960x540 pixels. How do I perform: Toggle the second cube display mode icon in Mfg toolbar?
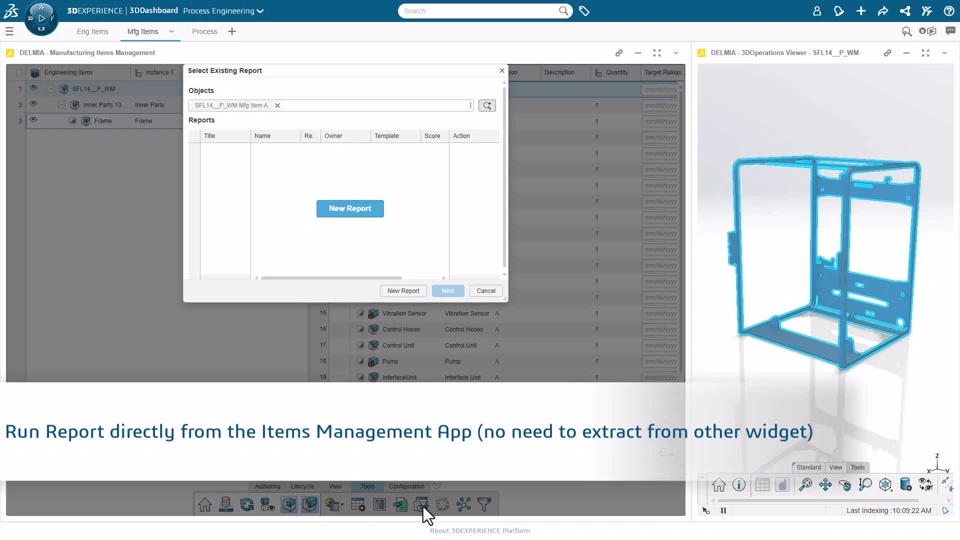pos(310,504)
